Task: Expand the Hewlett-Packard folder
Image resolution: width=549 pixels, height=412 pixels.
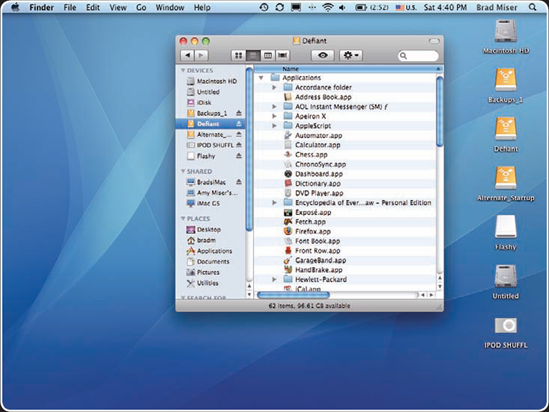Action: click(x=274, y=279)
